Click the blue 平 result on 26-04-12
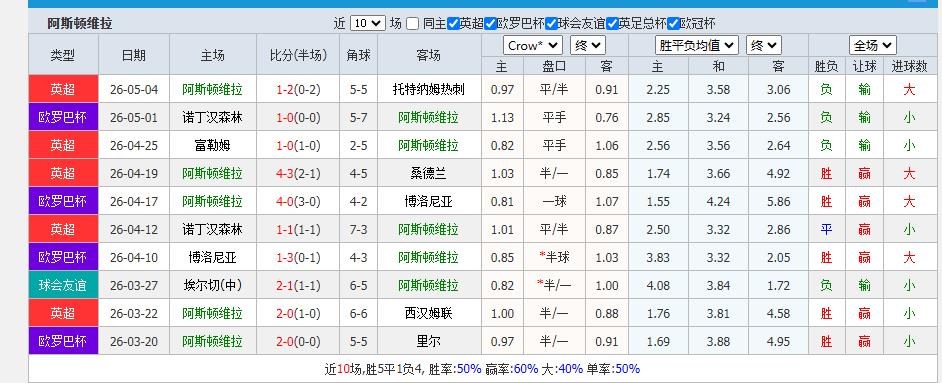 (x=826, y=229)
